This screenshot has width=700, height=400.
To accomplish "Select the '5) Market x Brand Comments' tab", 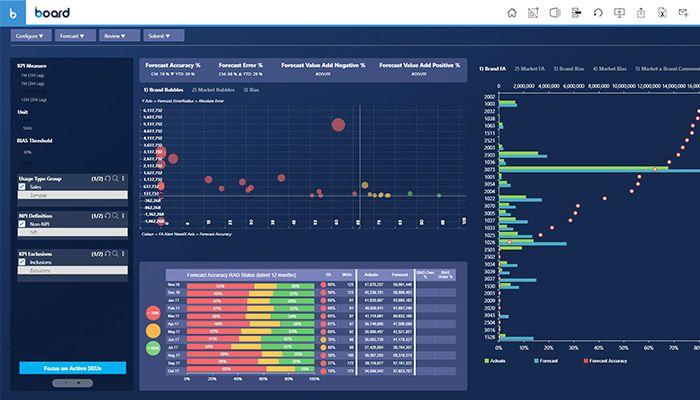I will point(667,69).
